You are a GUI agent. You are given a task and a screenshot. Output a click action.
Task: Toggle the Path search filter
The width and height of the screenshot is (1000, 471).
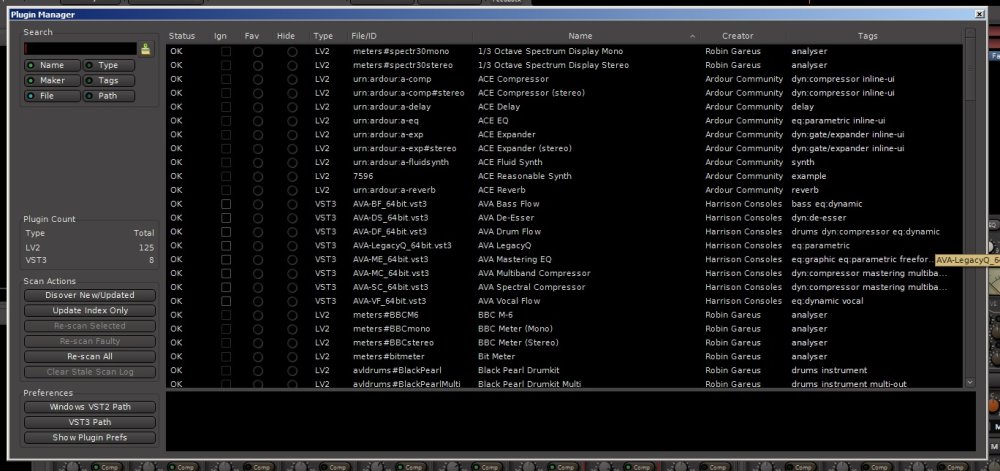(x=108, y=96)
